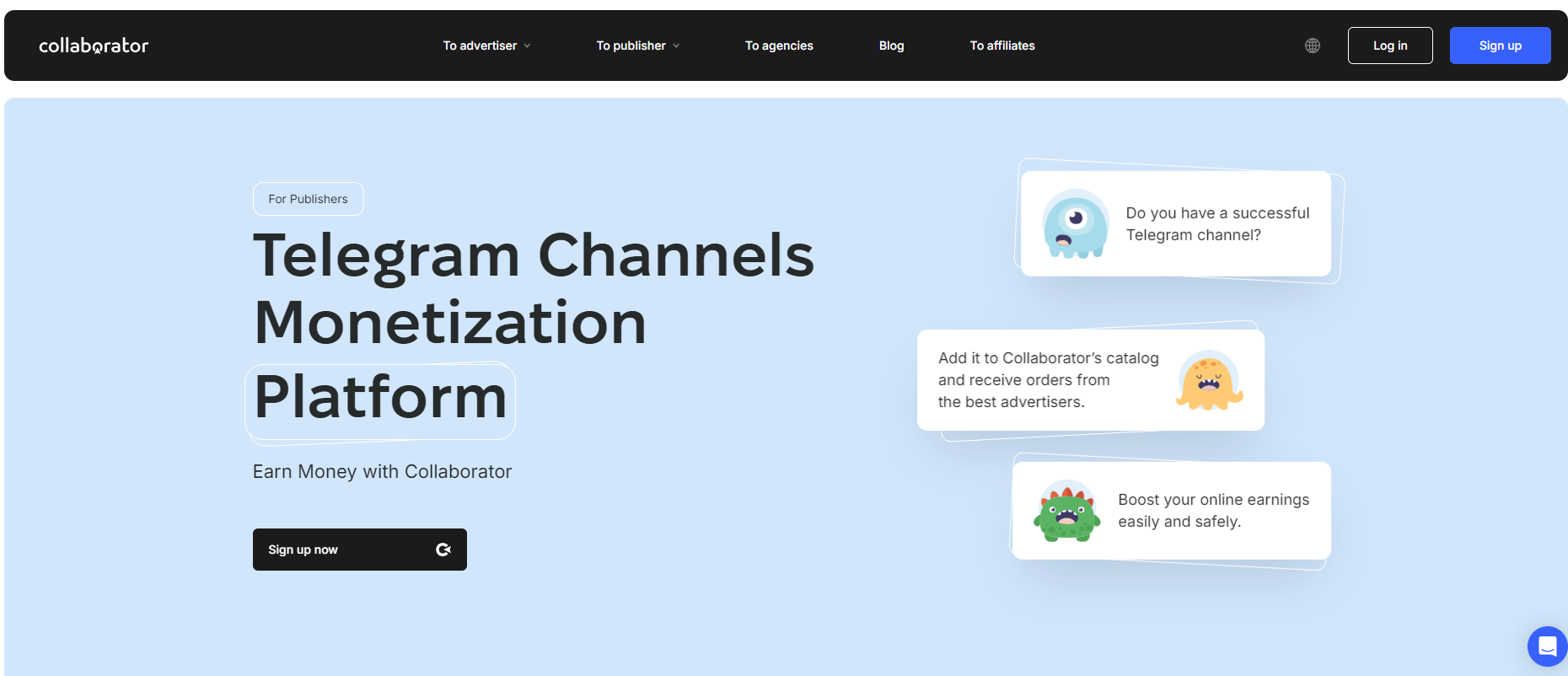1568x676 pixels.
Task: Go to the To agencies page
Action: (x=779, y=46)
